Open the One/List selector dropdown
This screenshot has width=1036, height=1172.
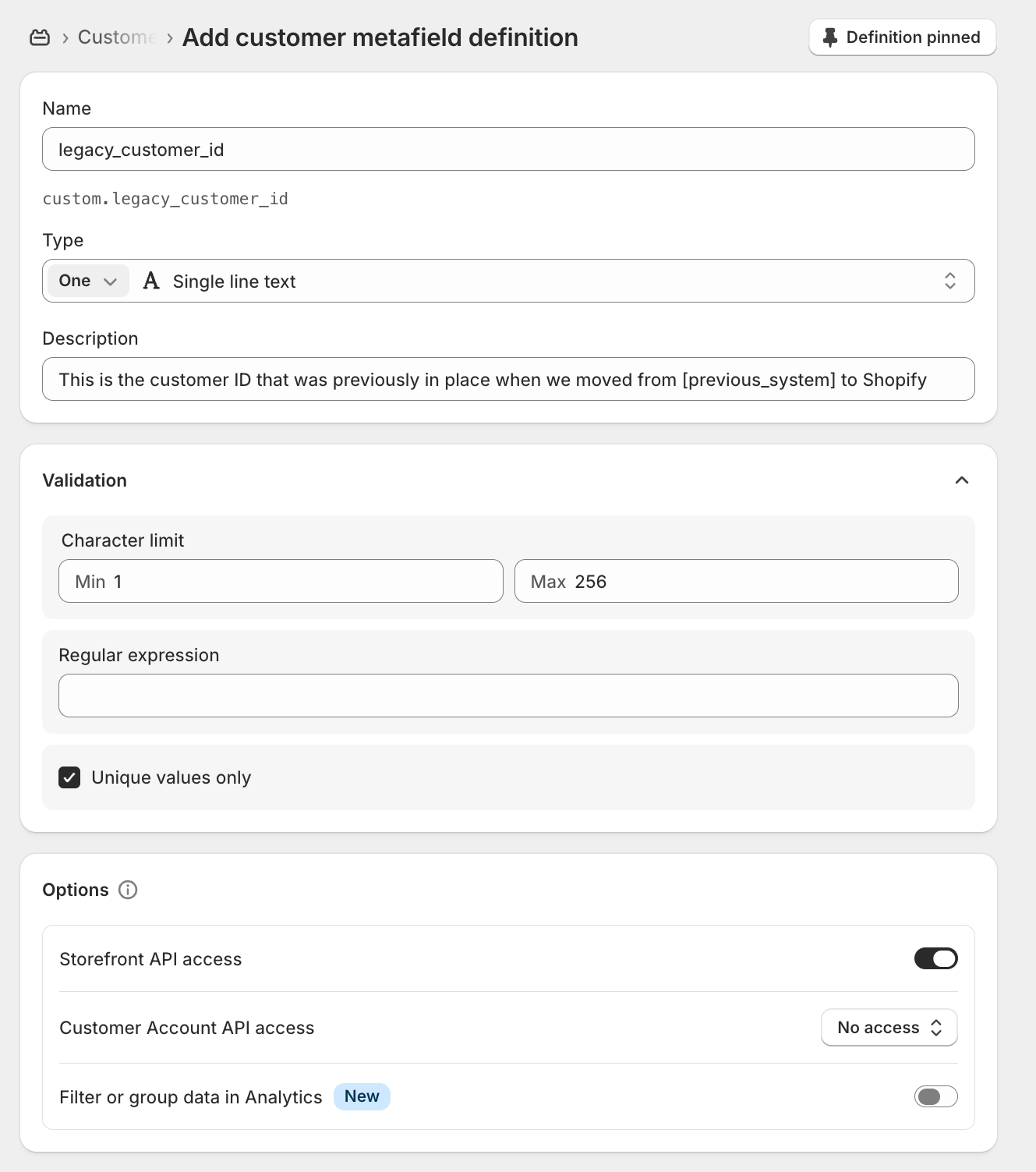88,281
